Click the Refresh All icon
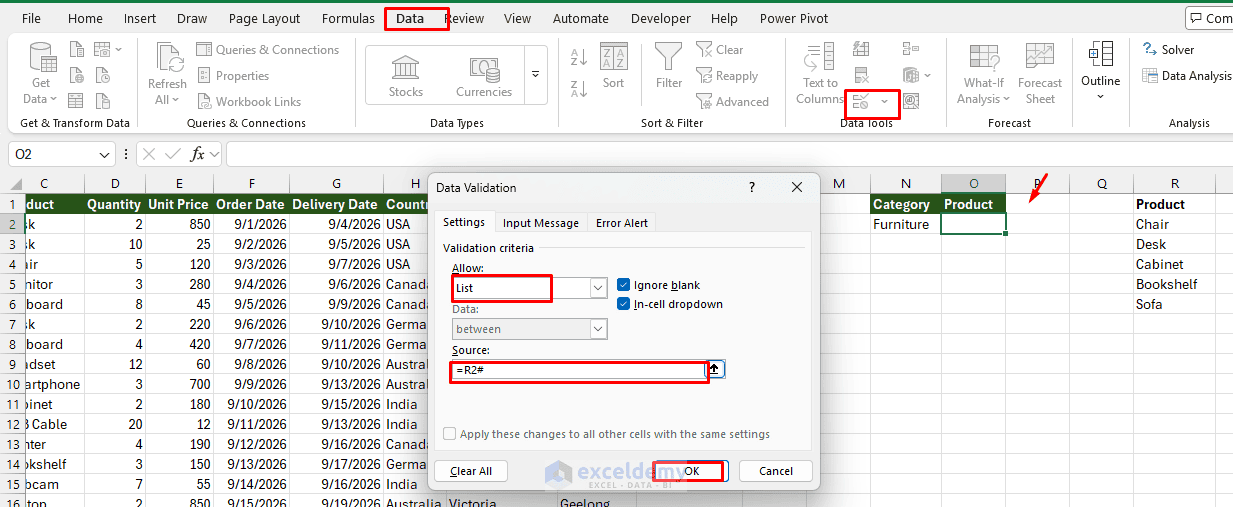The width and height of the screenshot is (1233, 507). click(167, 73)
